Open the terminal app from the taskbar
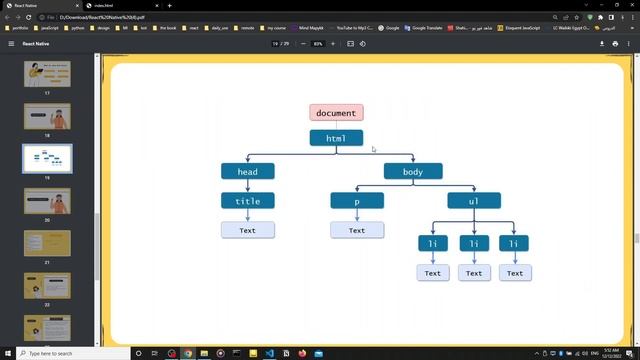The height and width of the screenshot is (360, 640). click(237, 353)
